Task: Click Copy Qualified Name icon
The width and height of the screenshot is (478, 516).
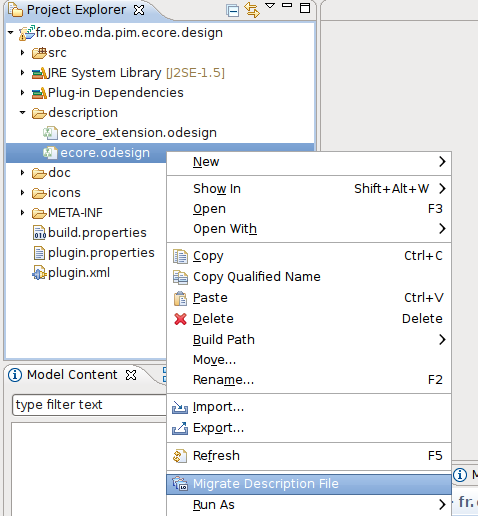Action: [x=180, y=277]
